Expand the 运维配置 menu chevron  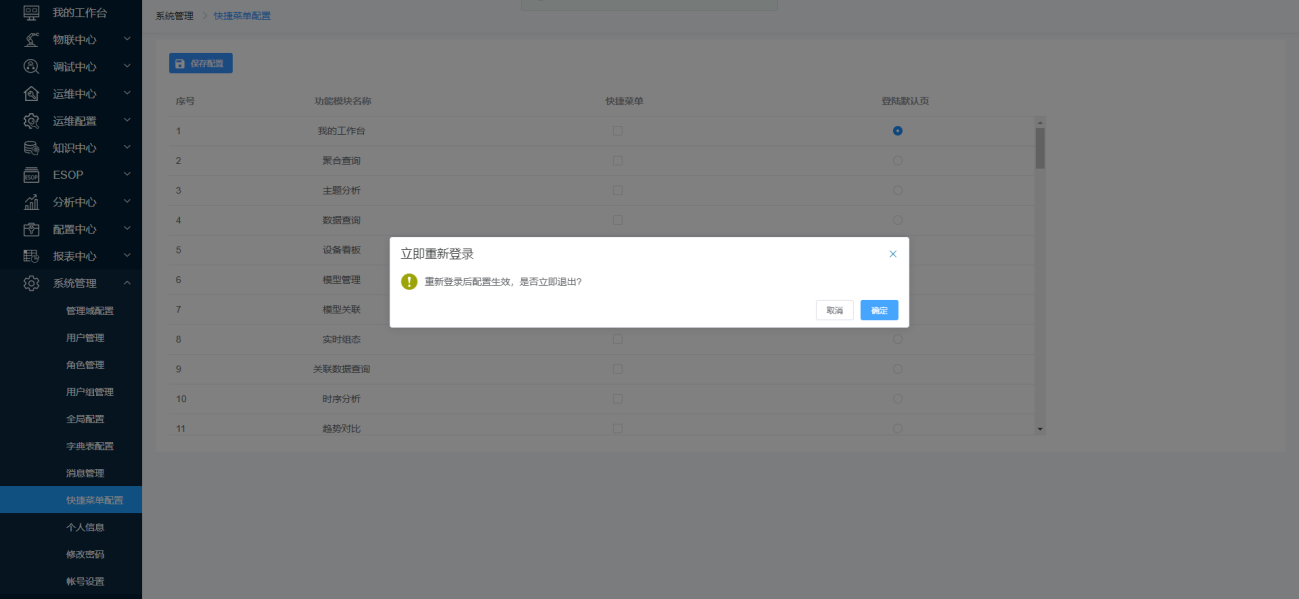coord(127,121)
